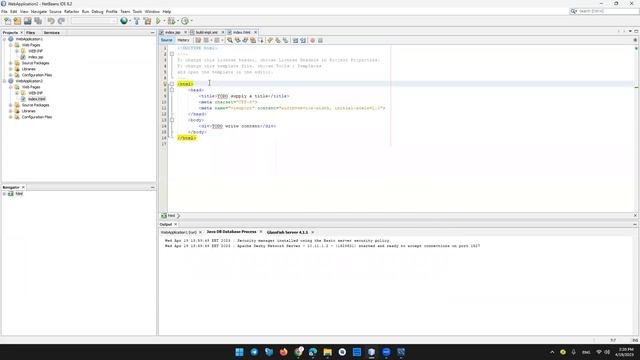Collapse the WebApplication1 project node
Image resolution: width=640 pixels, height=360 pixels.
coord(4,39)
